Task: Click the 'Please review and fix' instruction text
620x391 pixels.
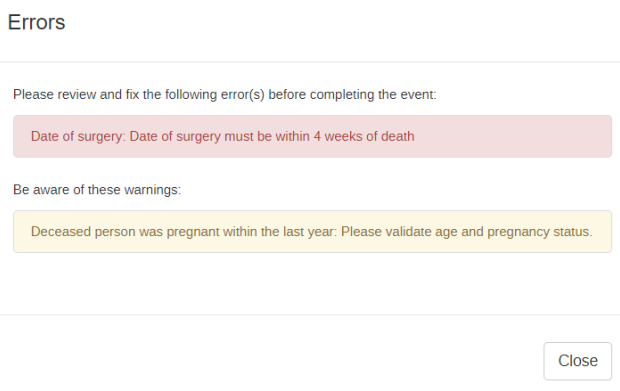Action: [x=225, y=95]
